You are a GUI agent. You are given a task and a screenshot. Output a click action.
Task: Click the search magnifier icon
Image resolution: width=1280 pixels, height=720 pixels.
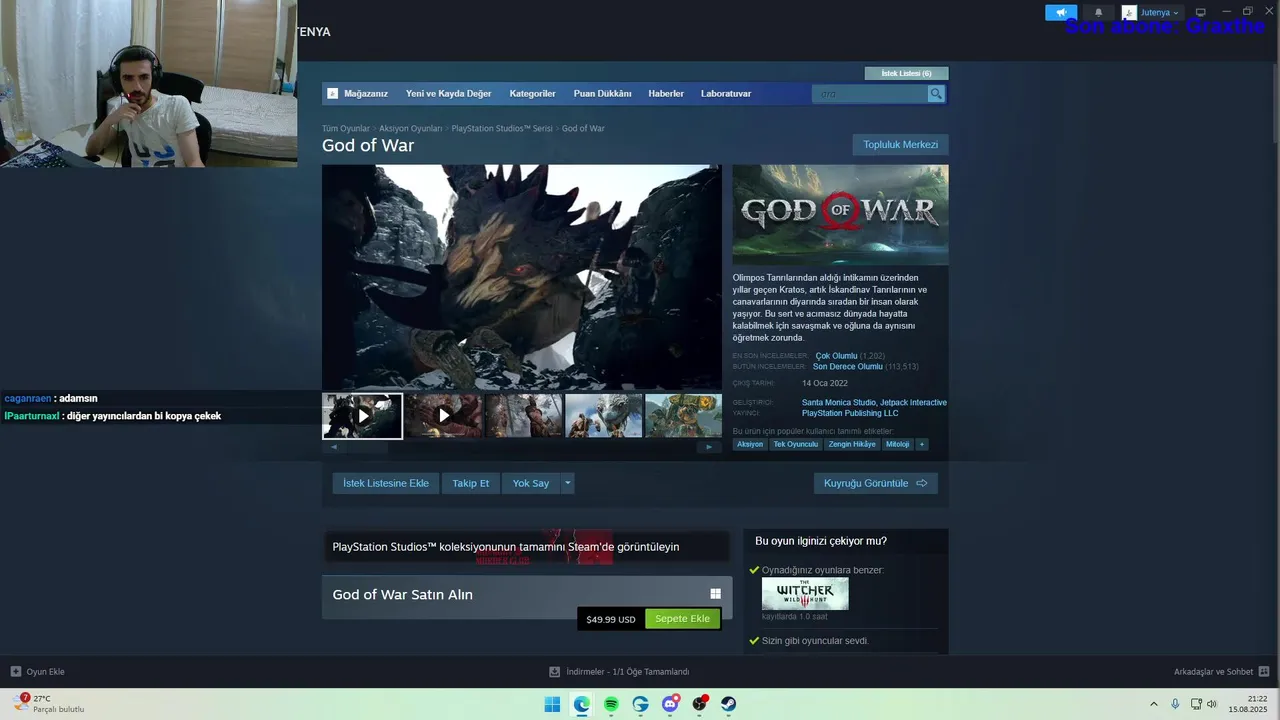pyautogui.click(x=936, y=94)
